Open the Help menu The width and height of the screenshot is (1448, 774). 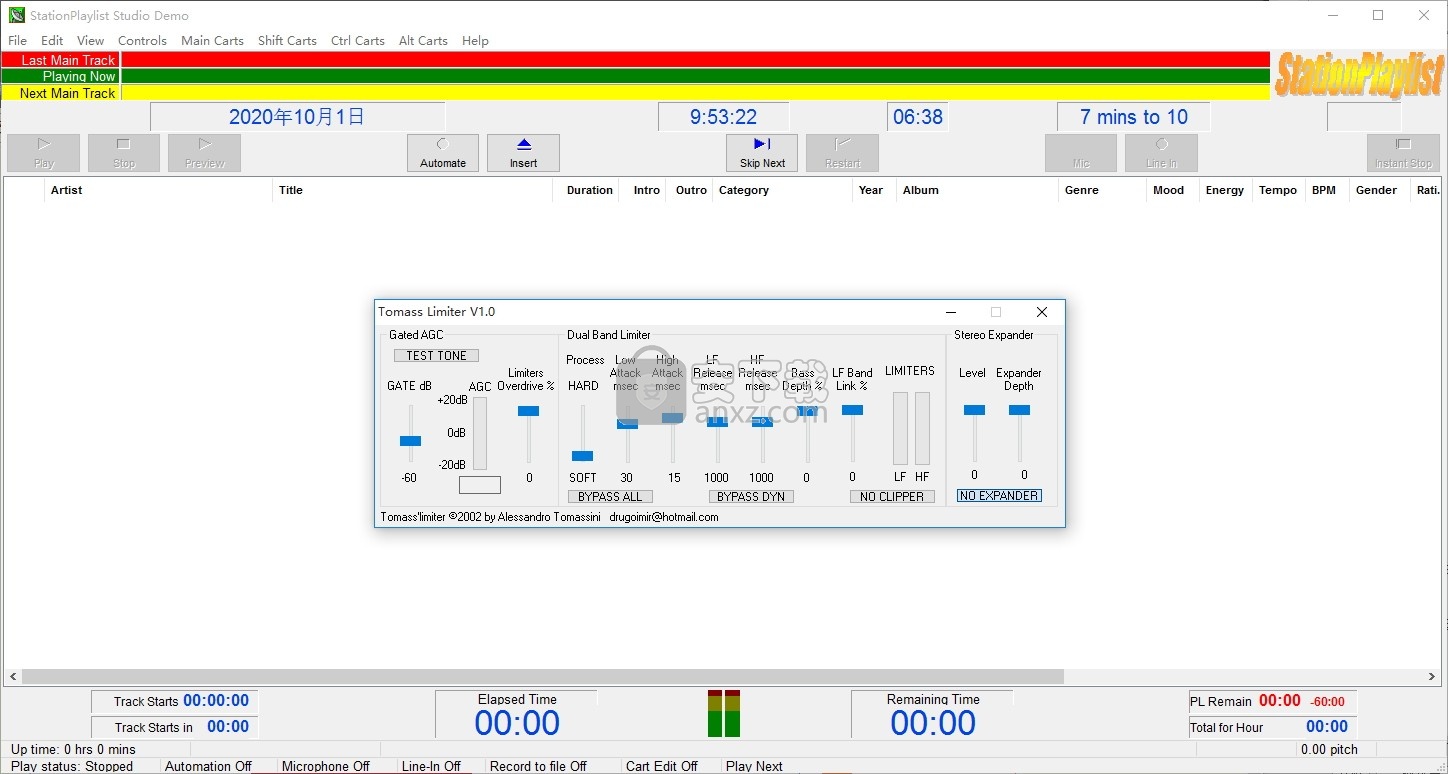pyautogui.click(x=475, y=41)
